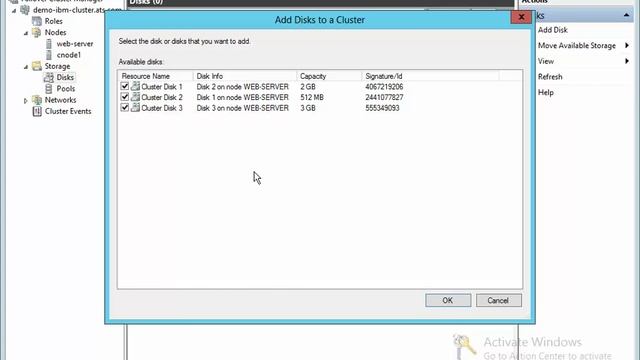
Task: Select the Cluster Disk 1 name text
Action: (x=162, y=87)
